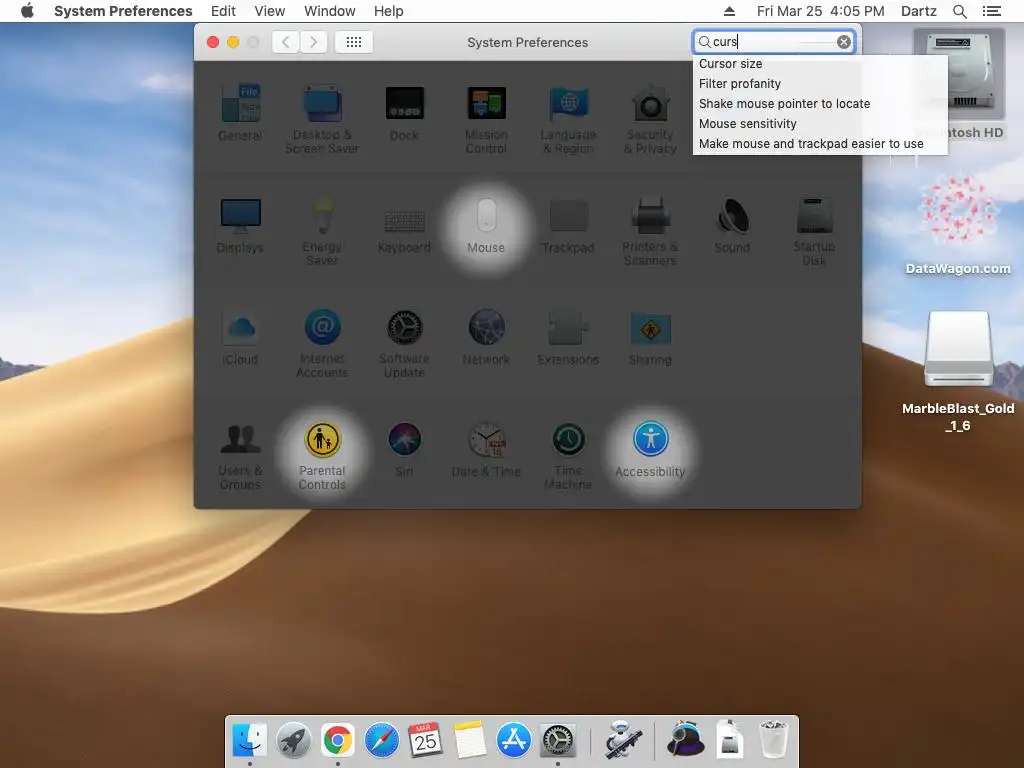Open the iCloud preference pane
1024x768 pixels.
(x=240, y=338)
